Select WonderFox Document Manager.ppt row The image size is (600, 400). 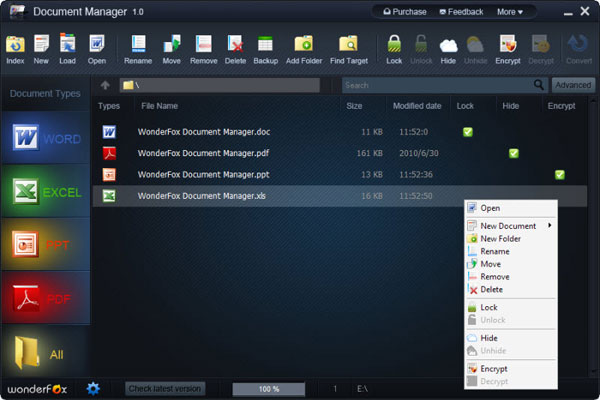click(340, 175)
